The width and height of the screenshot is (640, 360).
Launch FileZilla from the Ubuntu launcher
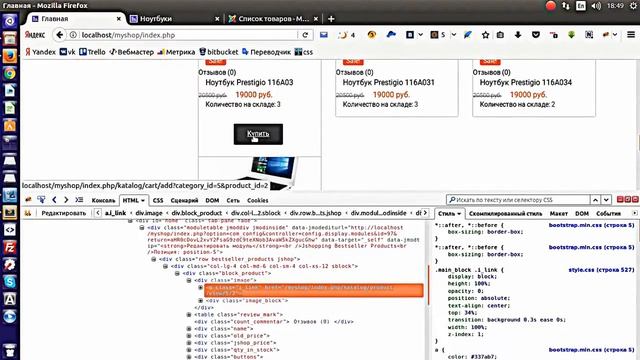(10, 247)
